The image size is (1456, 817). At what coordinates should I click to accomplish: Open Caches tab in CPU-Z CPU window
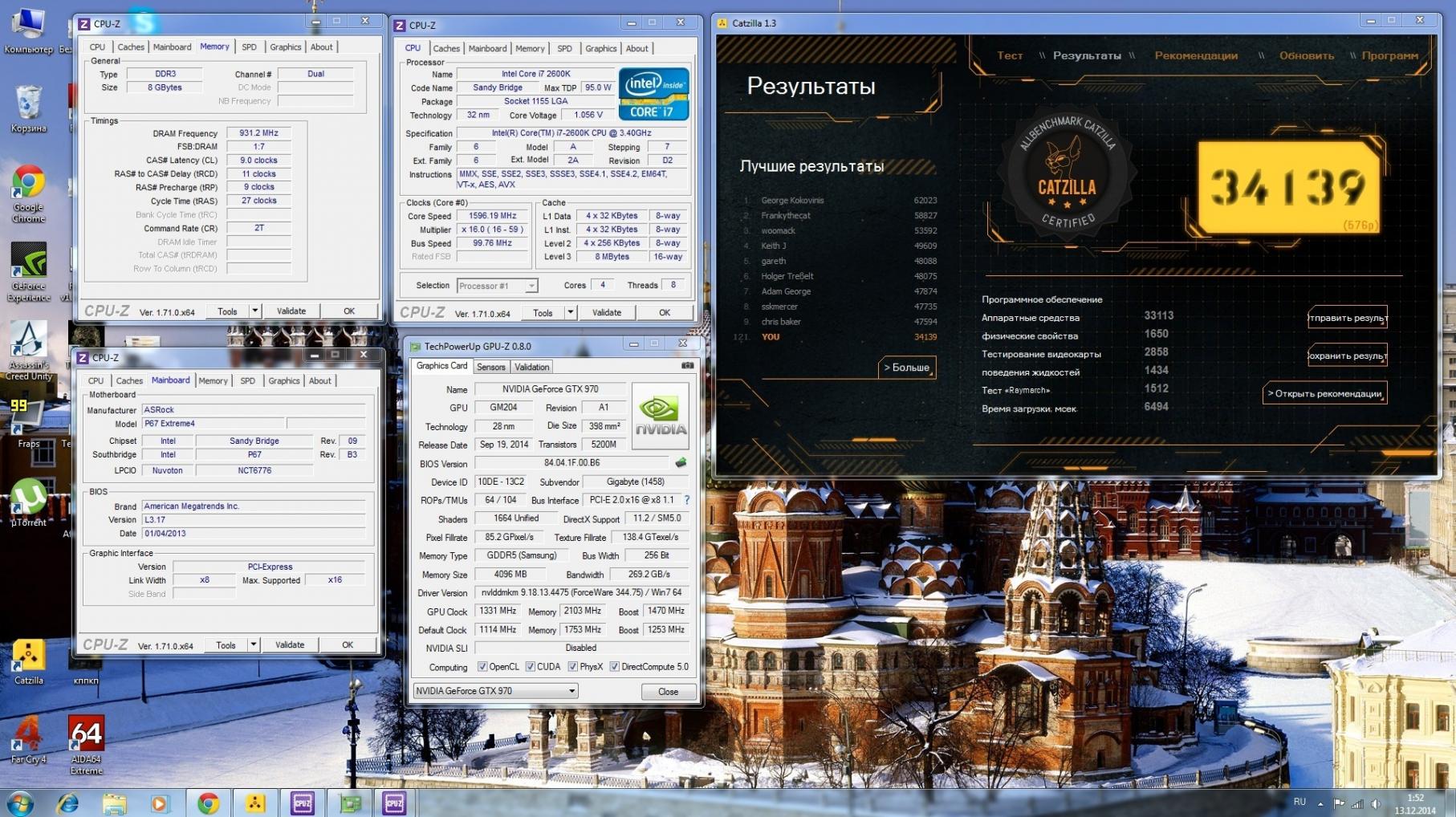click(446, 49)
